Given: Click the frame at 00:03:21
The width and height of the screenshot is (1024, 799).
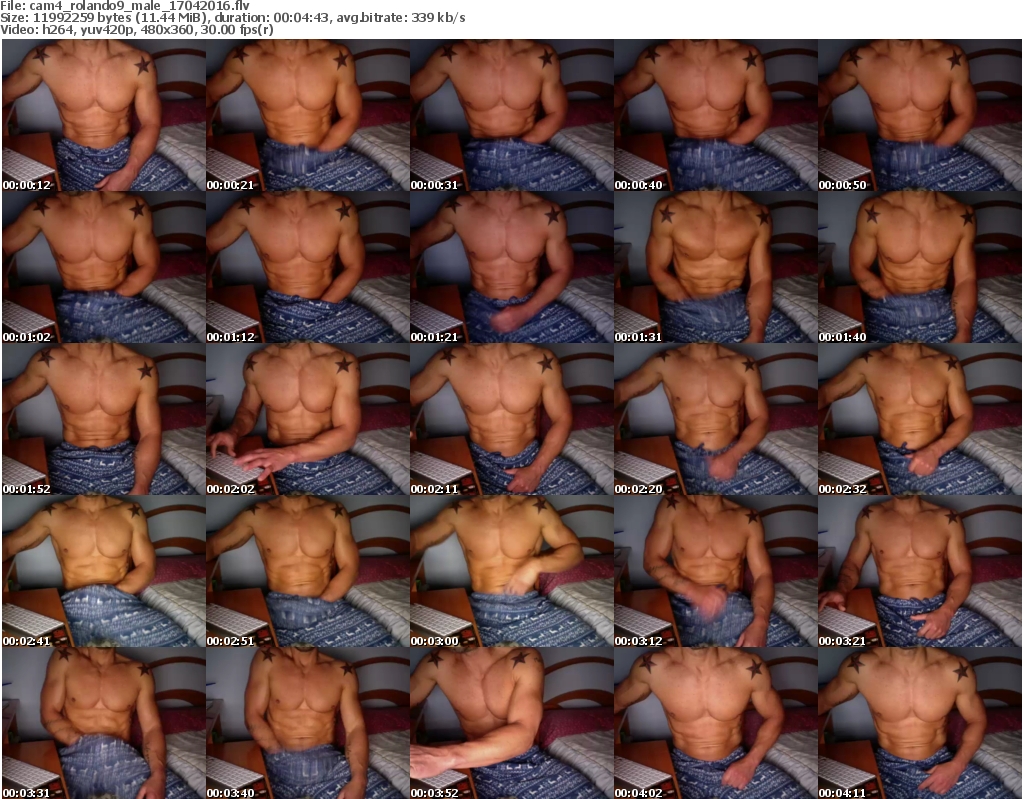Looking at the screenshot, I should 920,572.
